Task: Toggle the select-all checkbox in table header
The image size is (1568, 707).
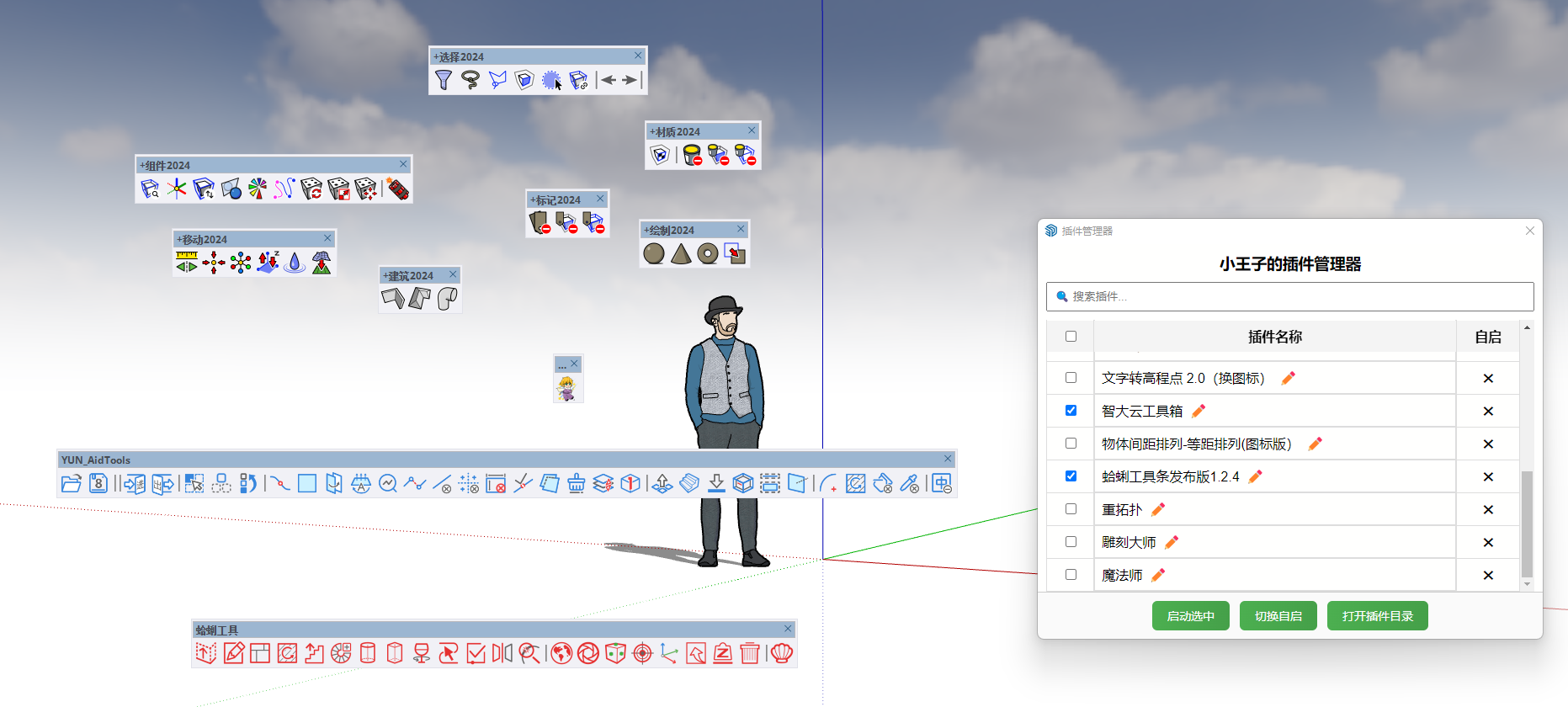Action: [x=1071, y=337]
